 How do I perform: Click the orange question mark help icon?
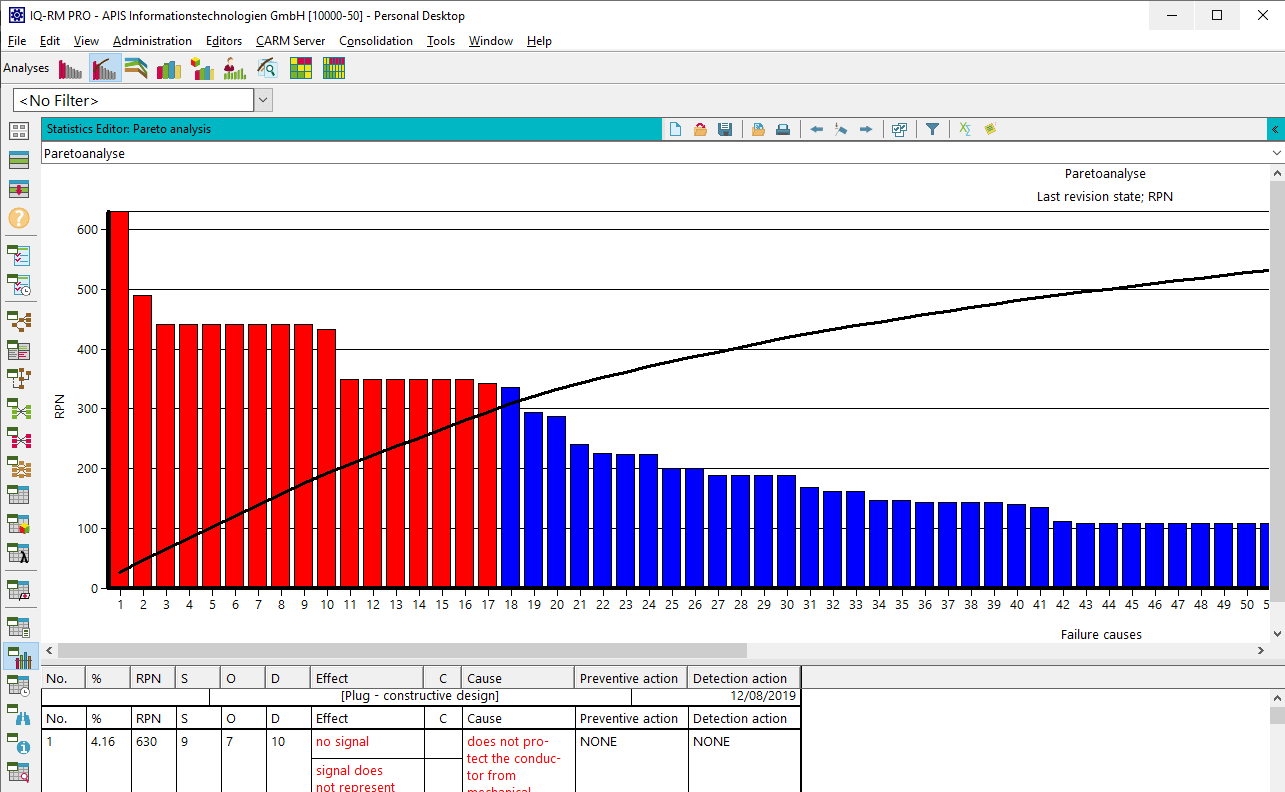pos(19,218)
